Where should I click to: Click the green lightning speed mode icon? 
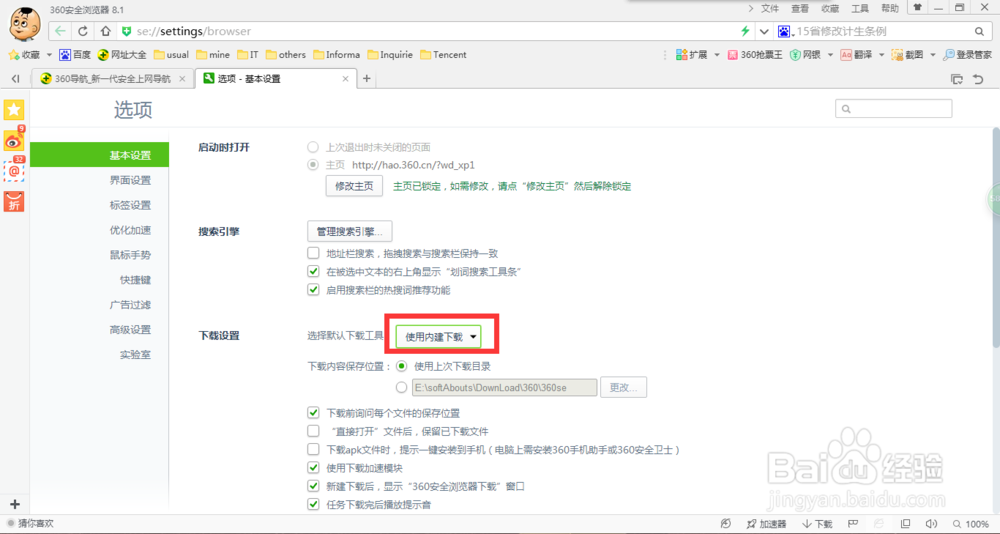click(x=745, y=31)
